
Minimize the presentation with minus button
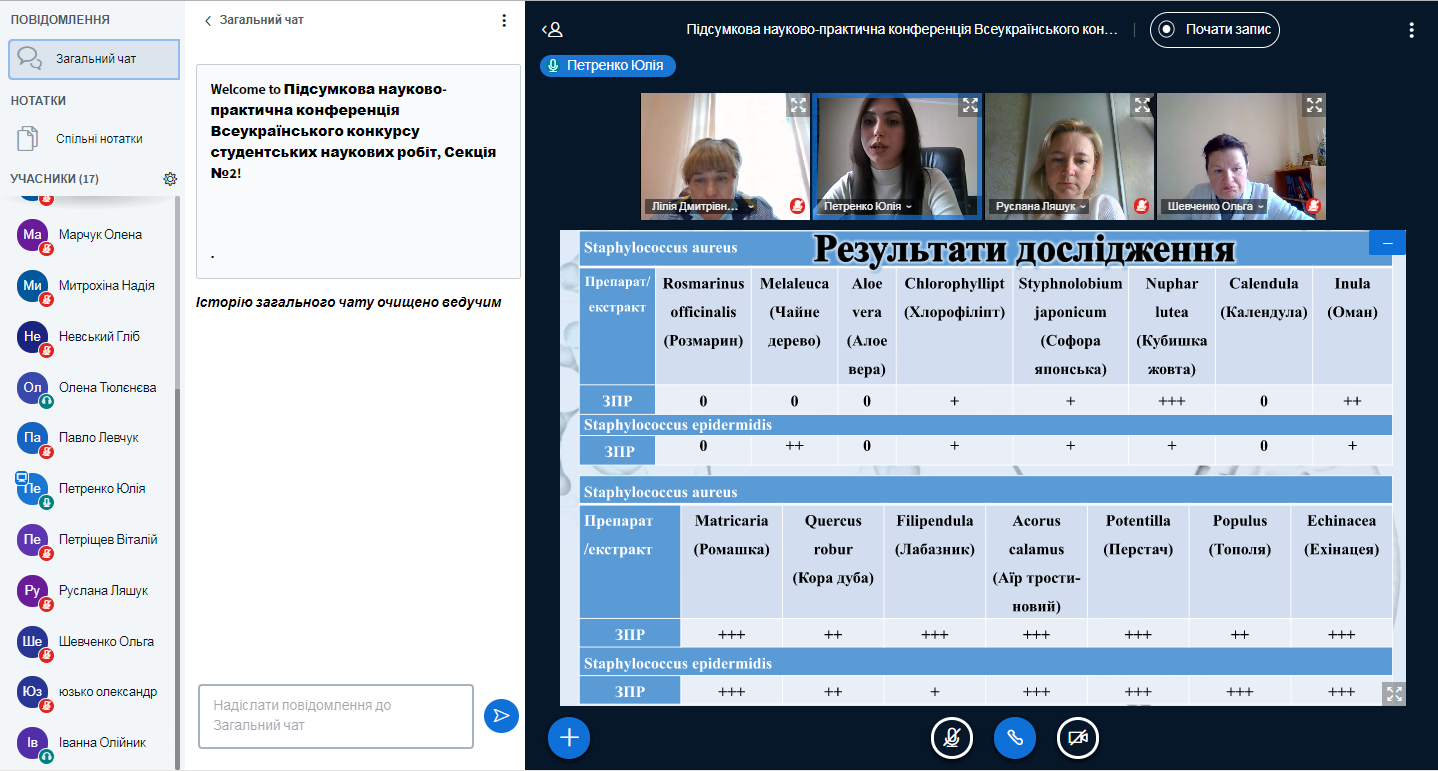point(1387,243)
